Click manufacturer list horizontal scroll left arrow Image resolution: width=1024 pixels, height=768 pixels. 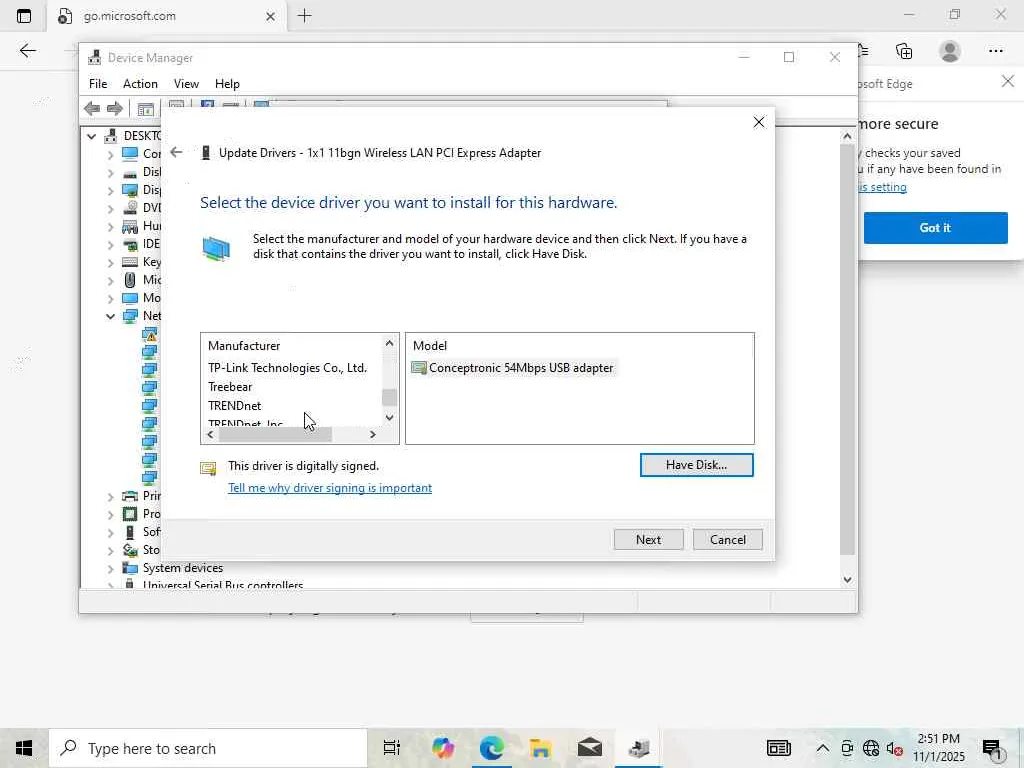(210, 434)
